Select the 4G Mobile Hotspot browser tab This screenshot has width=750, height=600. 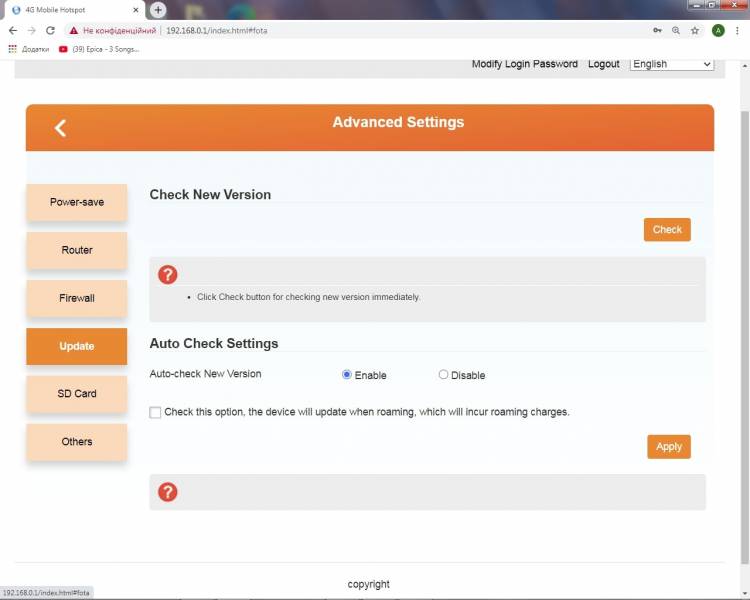74,10
